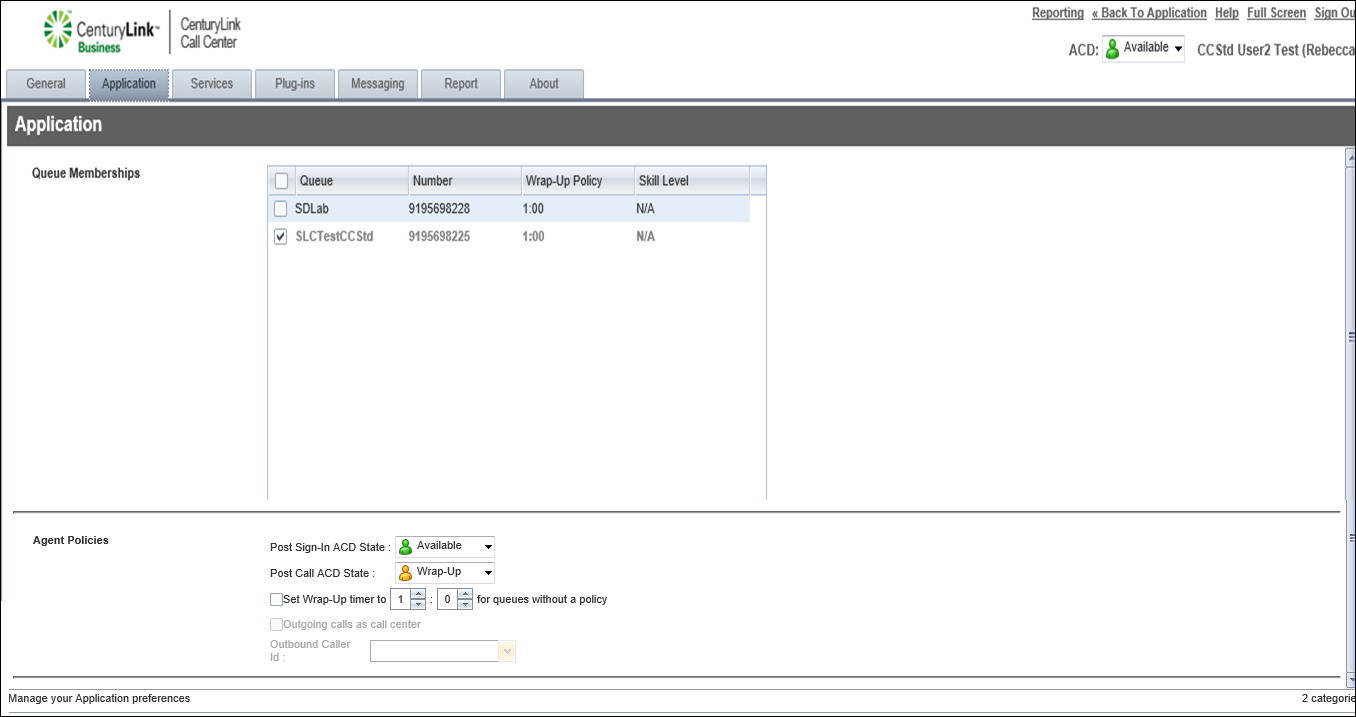The width and height of the screenshot is (1356, 717).
Task: Decrease the Wrap-Up timer minutes value
Action: (418, 605)
